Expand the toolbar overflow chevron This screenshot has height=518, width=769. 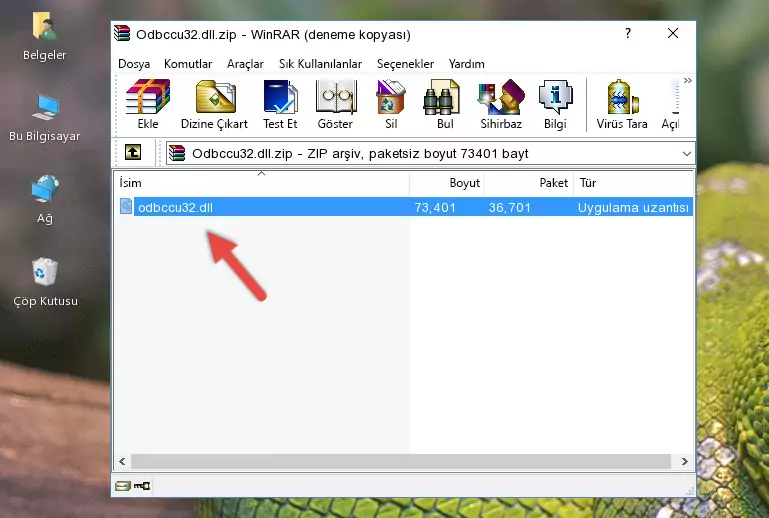(x=688, y=80)
